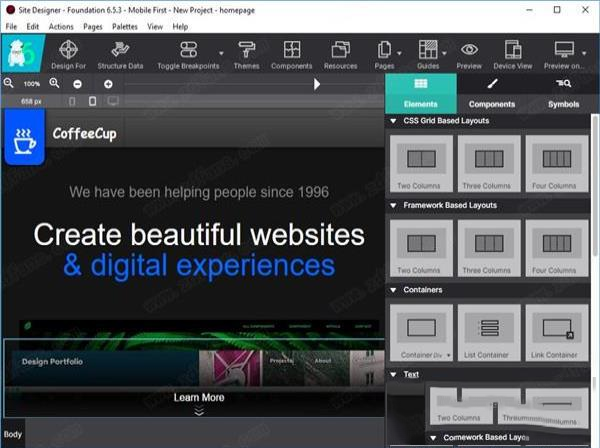600x448 pixels.
Task: Select CSS Grid Four Columns layout
Action: pyautogui.click(x=557, y=163)
